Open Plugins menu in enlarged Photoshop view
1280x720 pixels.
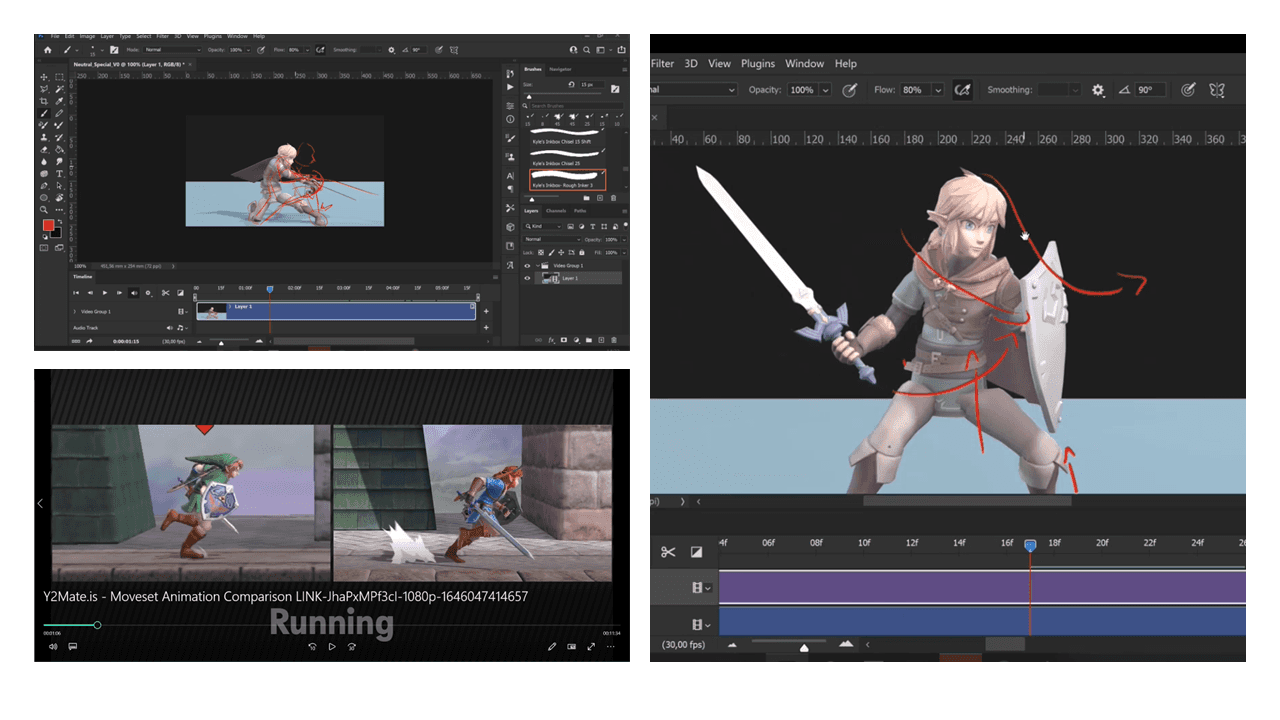[758, 63]
